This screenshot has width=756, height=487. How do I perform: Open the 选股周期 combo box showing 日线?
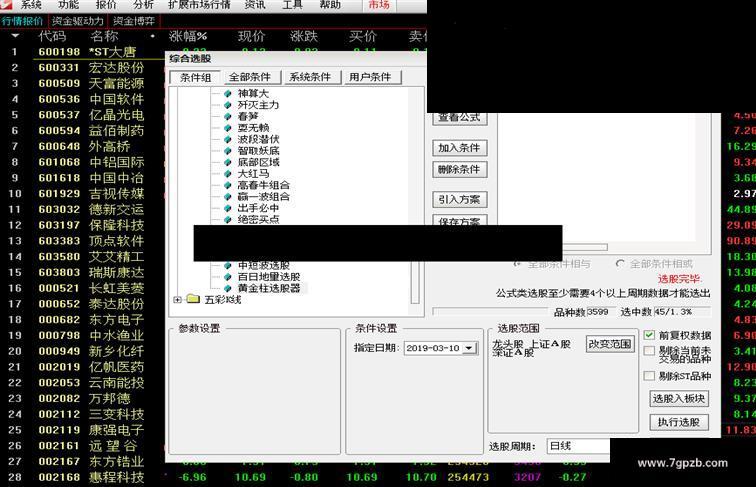(x=579, y=446)
